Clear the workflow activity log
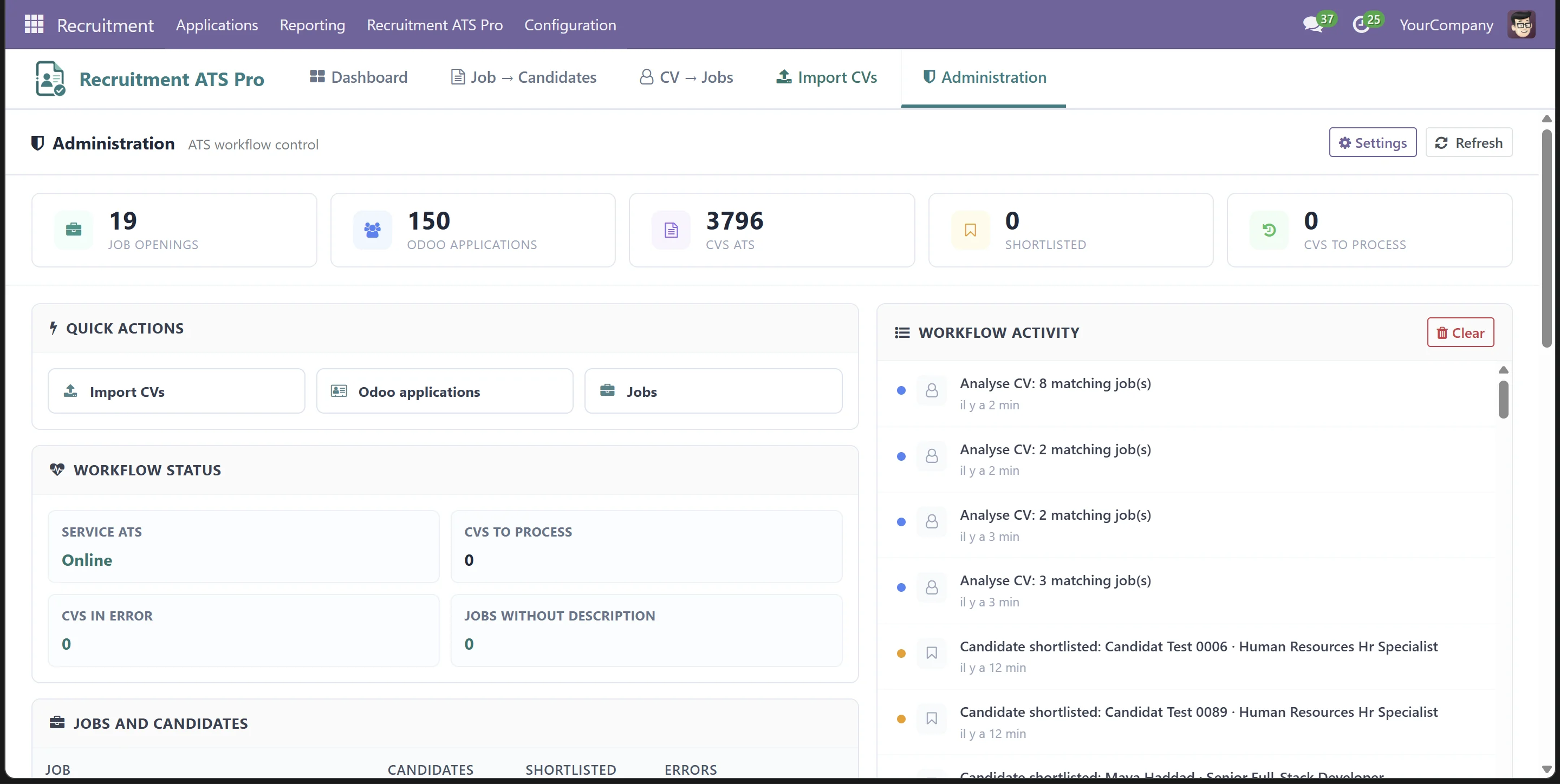Screen dimensions: 1560x784 coord(1461,332)
